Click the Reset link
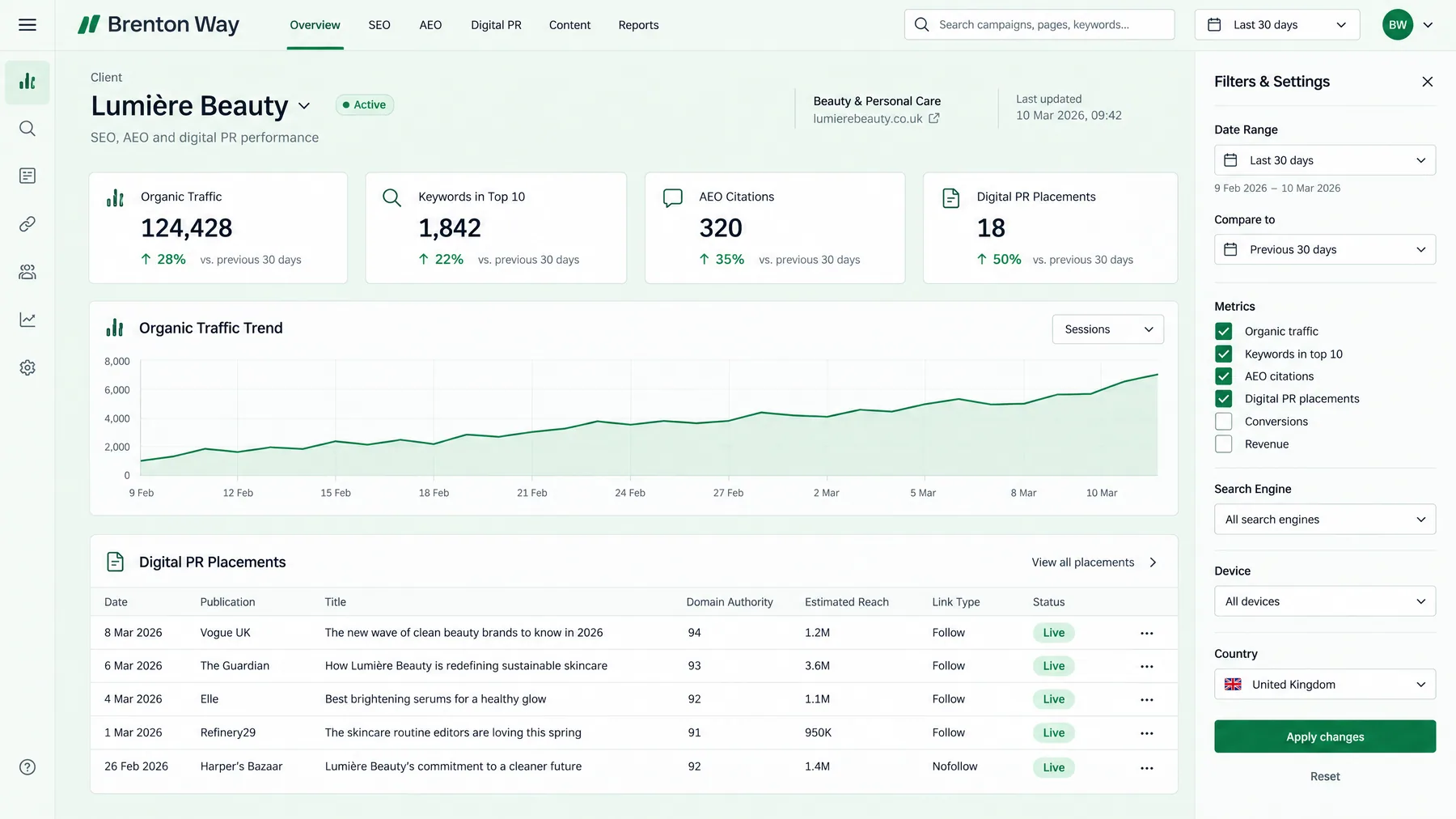Image resolution: width=1456 pixels, height=819 pixels. tap(1325, 776)
